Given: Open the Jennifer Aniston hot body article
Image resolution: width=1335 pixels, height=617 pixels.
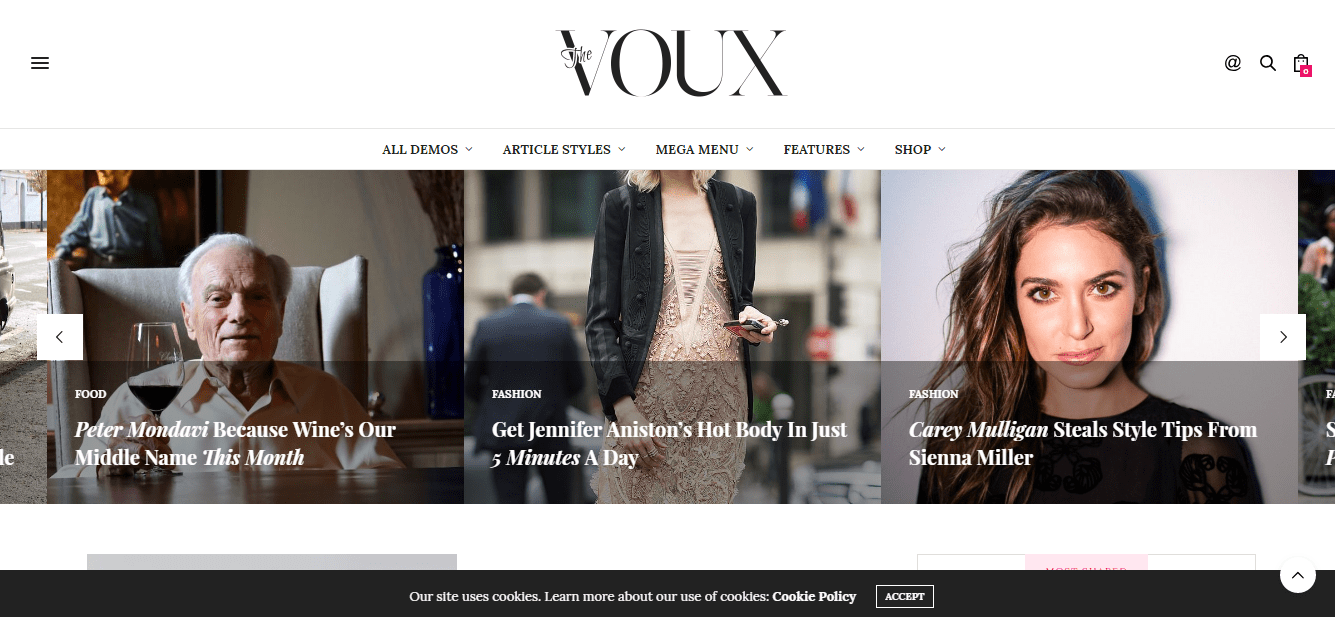Looking at the screenshot, I should coord(669,444).
